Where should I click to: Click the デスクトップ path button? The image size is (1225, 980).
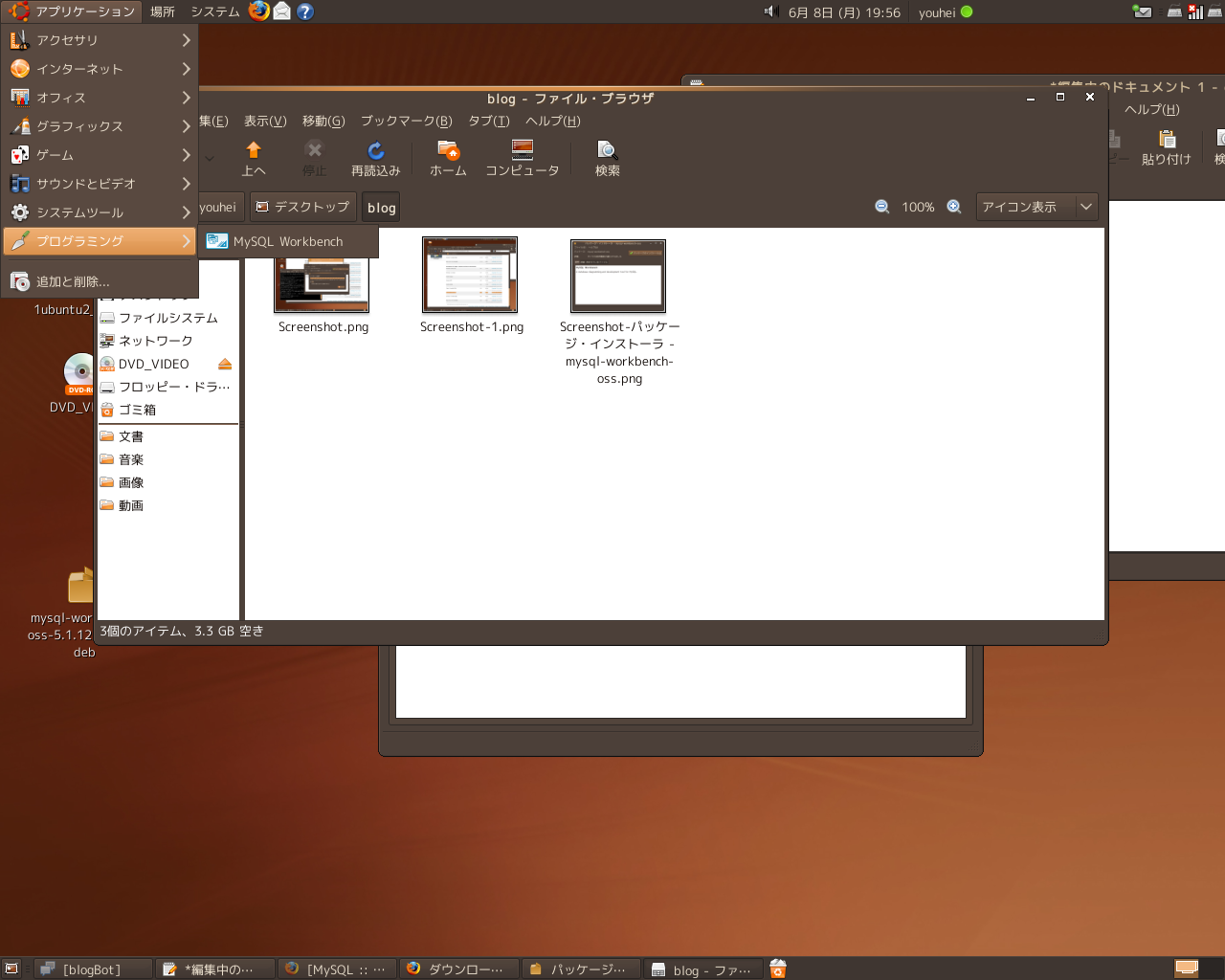pyautogui.click(x=302, y=207)
